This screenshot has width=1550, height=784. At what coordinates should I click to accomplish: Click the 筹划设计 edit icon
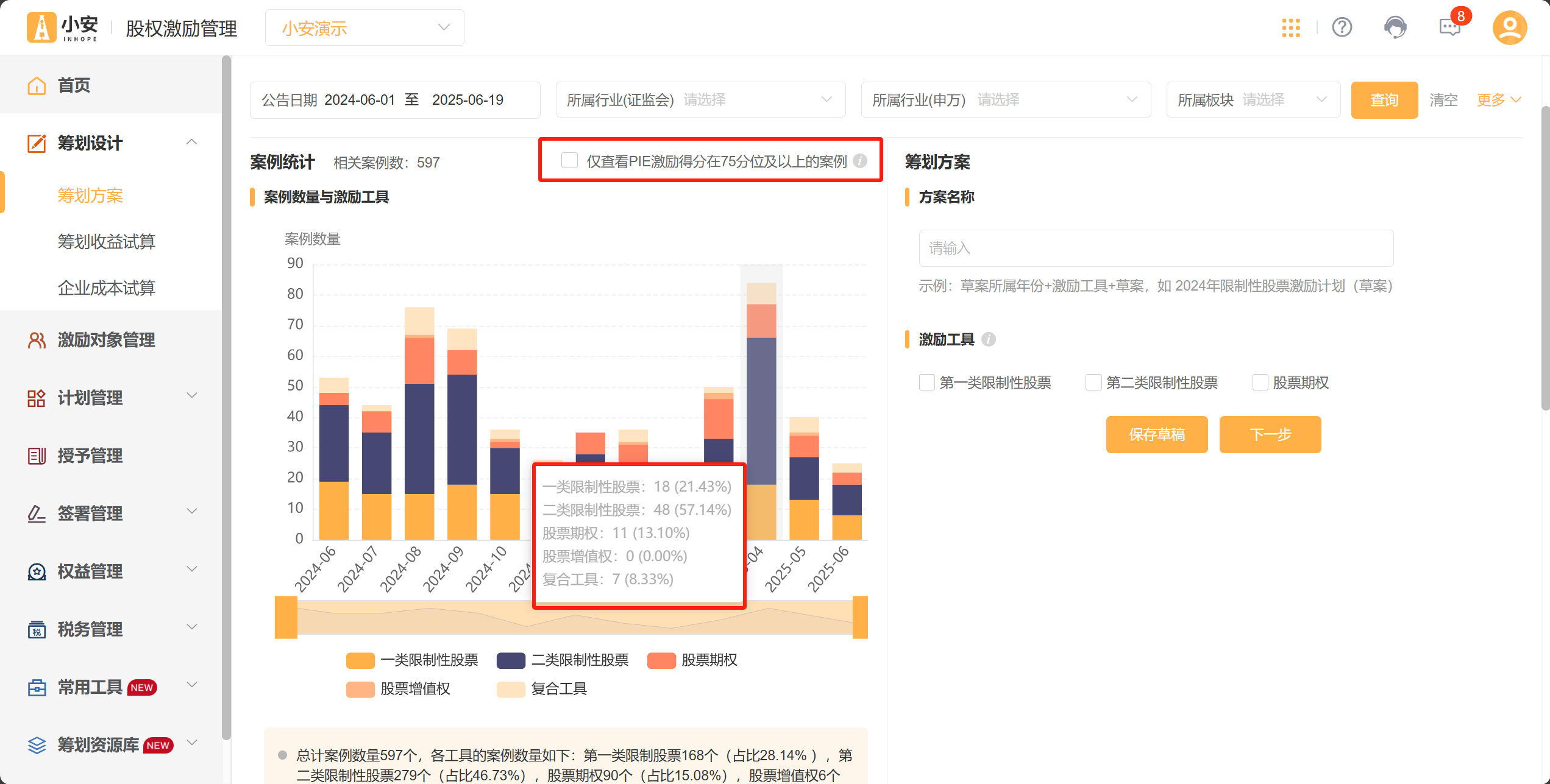[37, 143]
